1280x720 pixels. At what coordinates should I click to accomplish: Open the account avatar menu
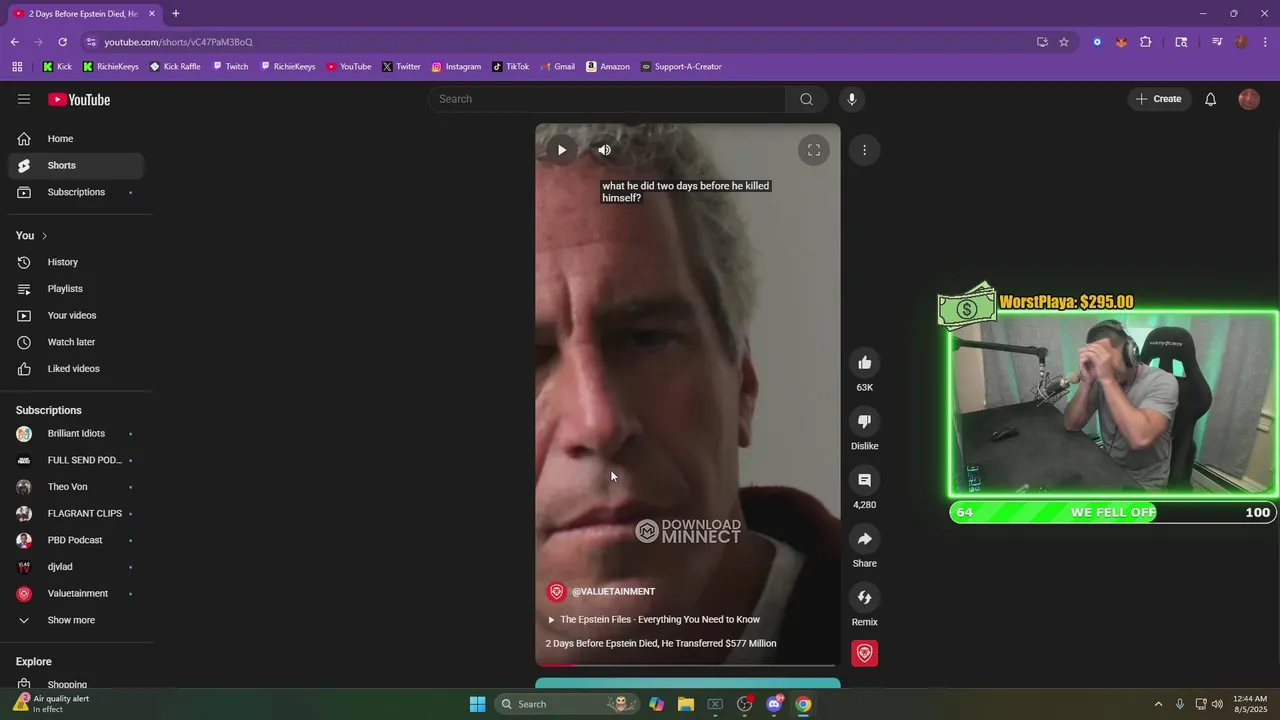[1249, 99]
